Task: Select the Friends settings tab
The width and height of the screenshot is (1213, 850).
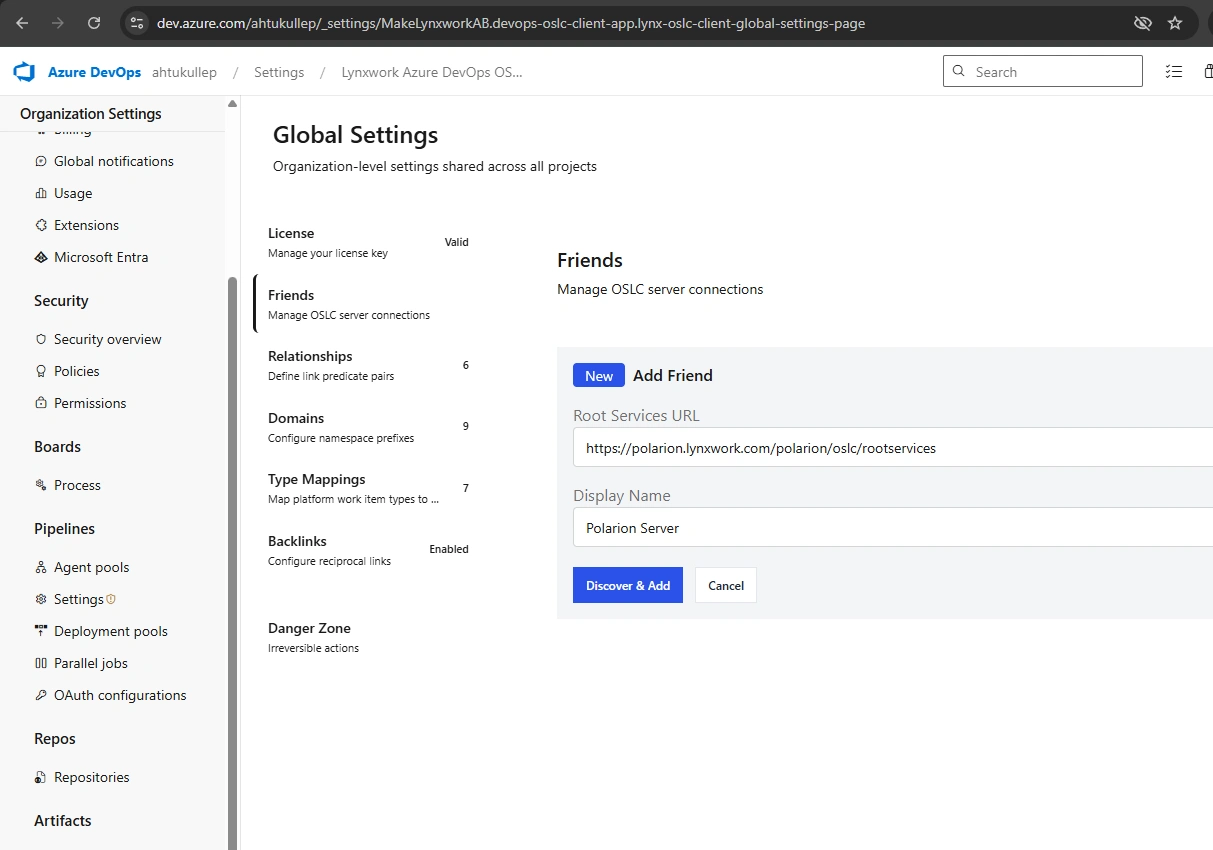Action: [x=367, y=304]
